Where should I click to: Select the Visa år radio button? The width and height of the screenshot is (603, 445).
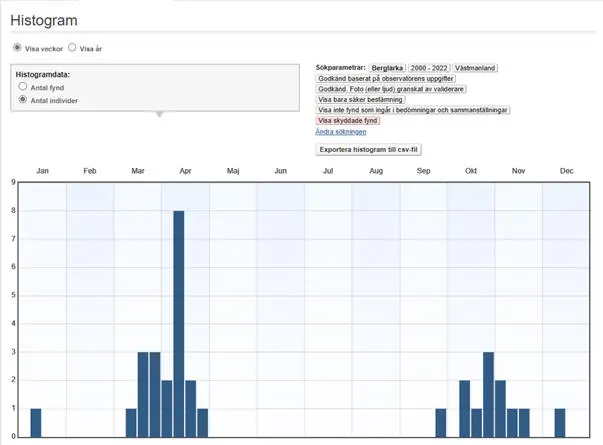click(72, 47)
